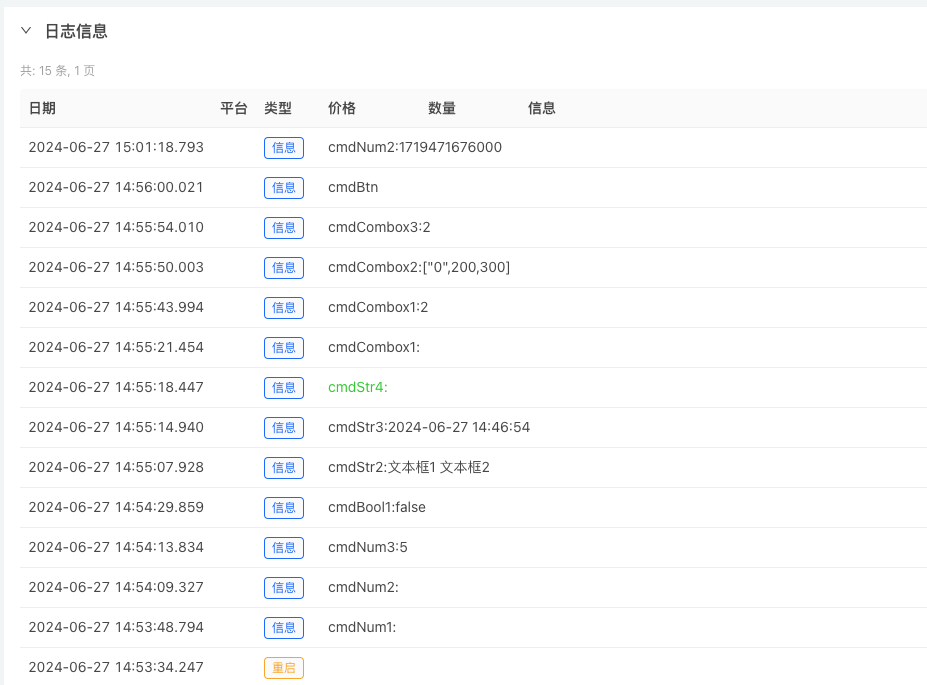
Task: Click the 信息 column header
Action: click(542, 108)
